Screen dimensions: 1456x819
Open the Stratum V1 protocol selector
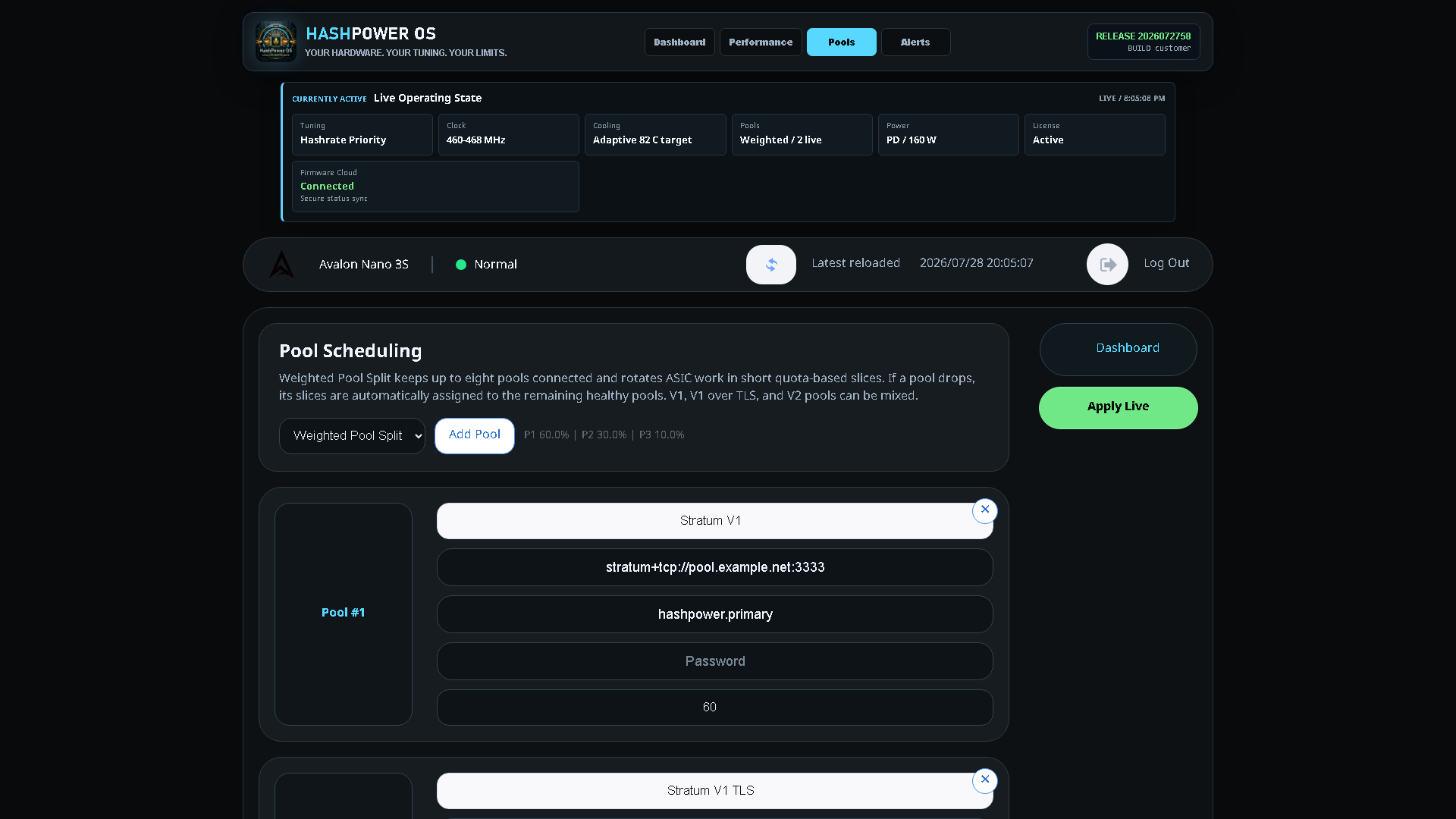point(714,521)
